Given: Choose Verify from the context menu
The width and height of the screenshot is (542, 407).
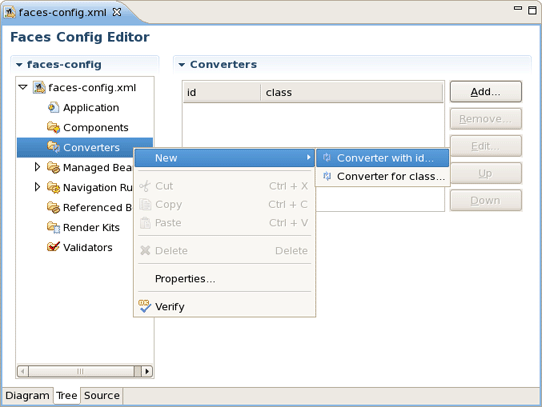Looking at the screenshot, I should click(x=224, y=306).
